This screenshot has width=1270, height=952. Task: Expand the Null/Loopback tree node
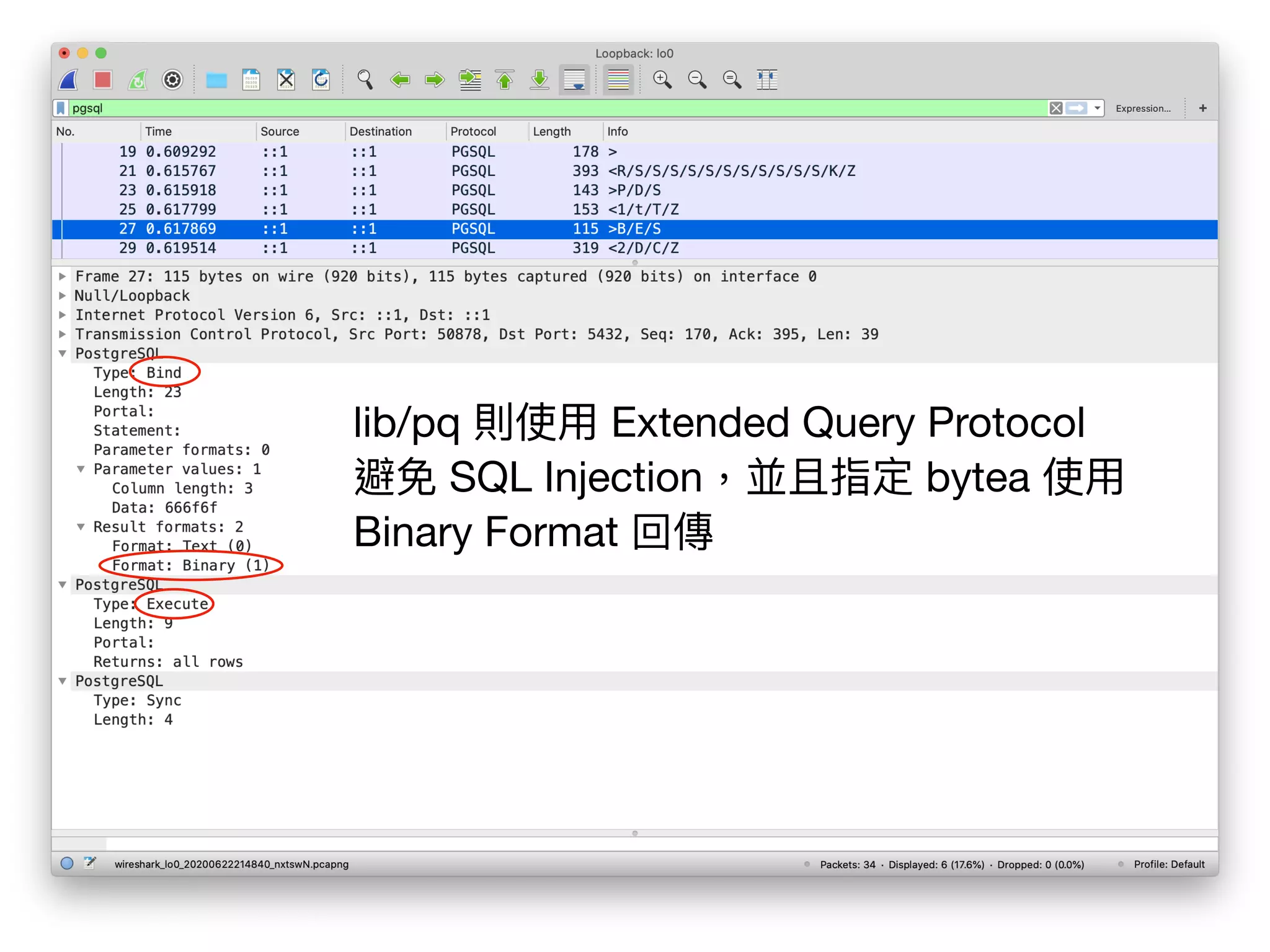(x=62, y=296)
